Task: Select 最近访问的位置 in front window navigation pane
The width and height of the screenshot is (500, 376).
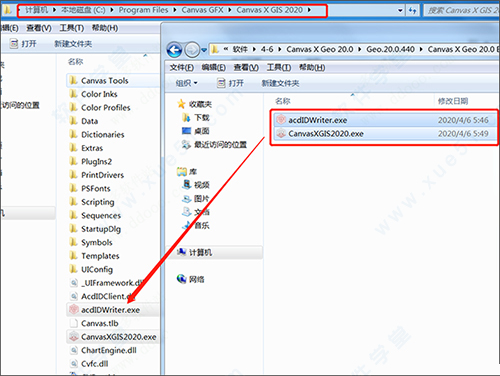Action: coord(214,145)
